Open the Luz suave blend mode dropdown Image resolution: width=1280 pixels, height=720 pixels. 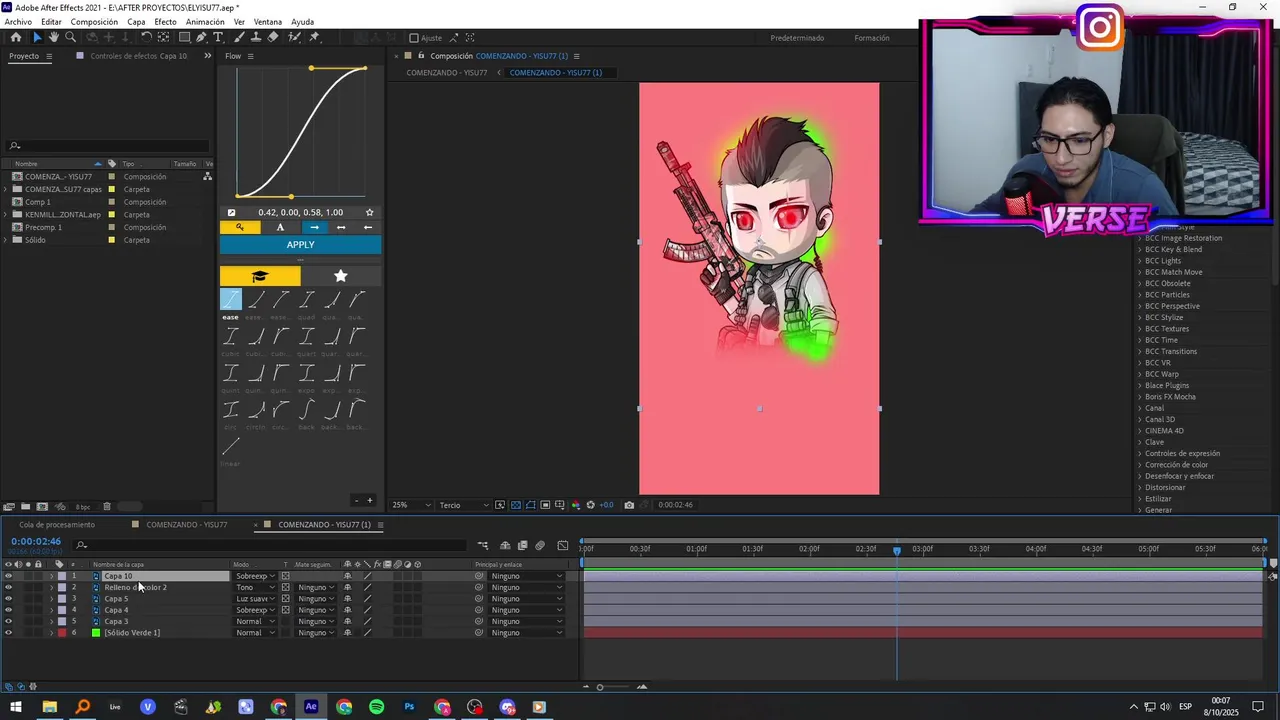click(x=255, y=599)
